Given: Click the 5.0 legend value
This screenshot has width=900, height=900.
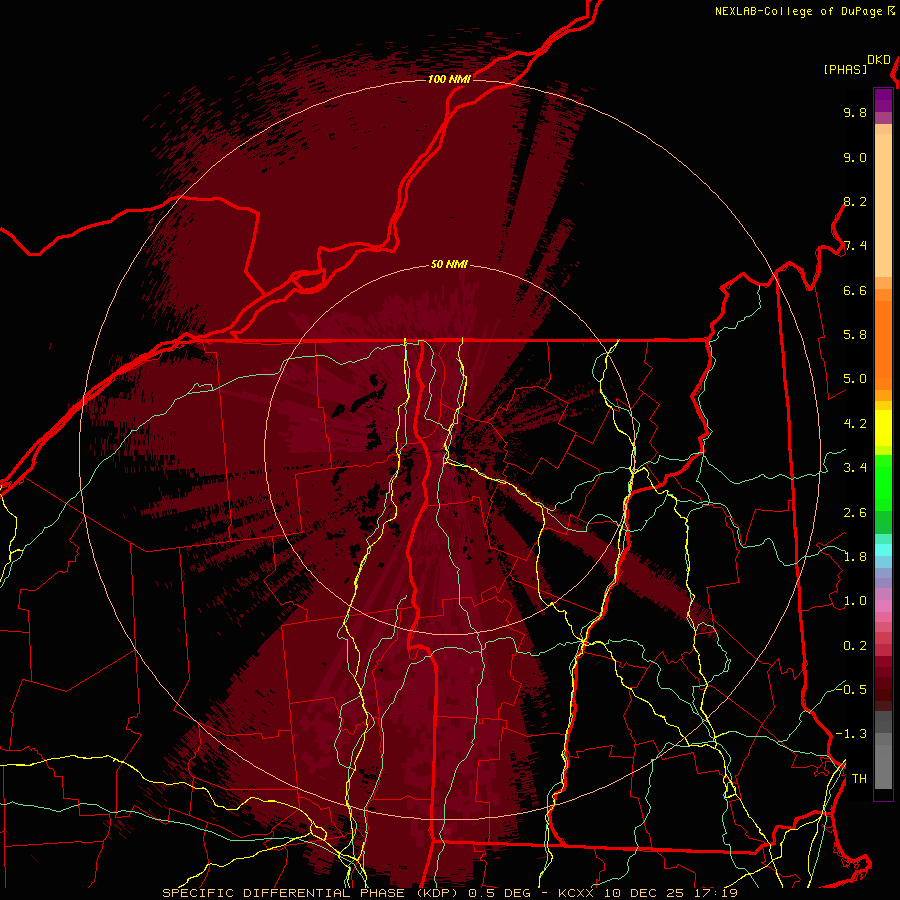Looking at the screenshot, I should pos(855,379).
